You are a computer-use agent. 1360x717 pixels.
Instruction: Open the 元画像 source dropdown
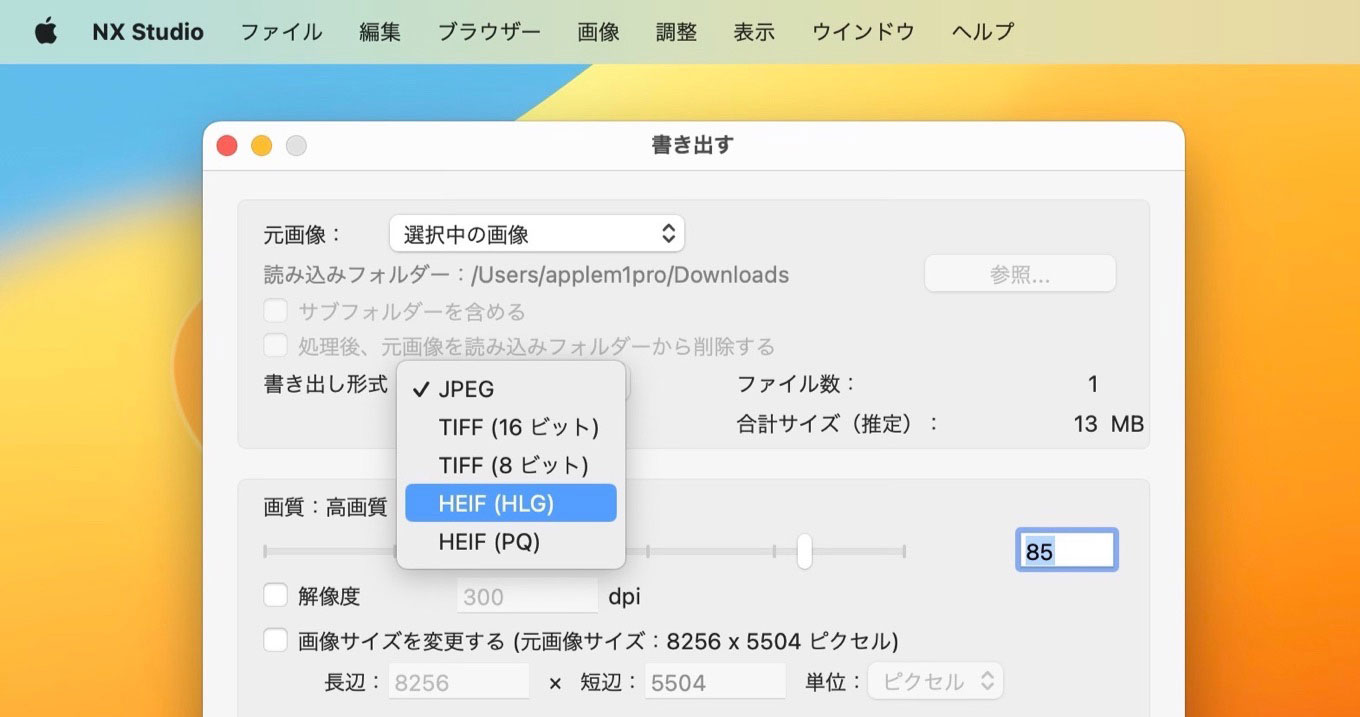point(537,235)
